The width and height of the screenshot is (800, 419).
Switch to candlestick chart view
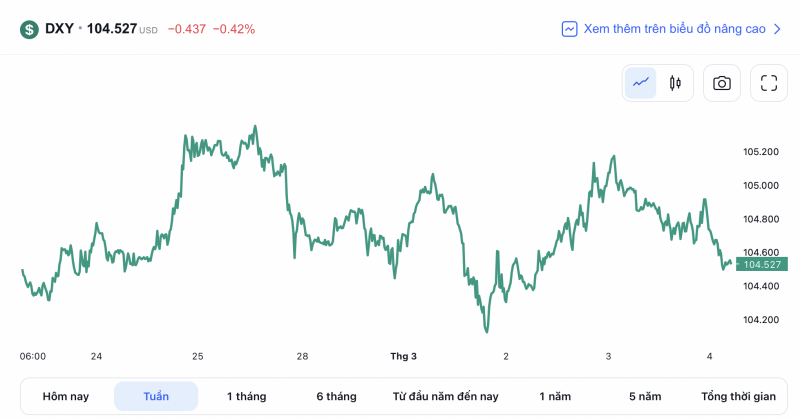(x=675, y=84)
